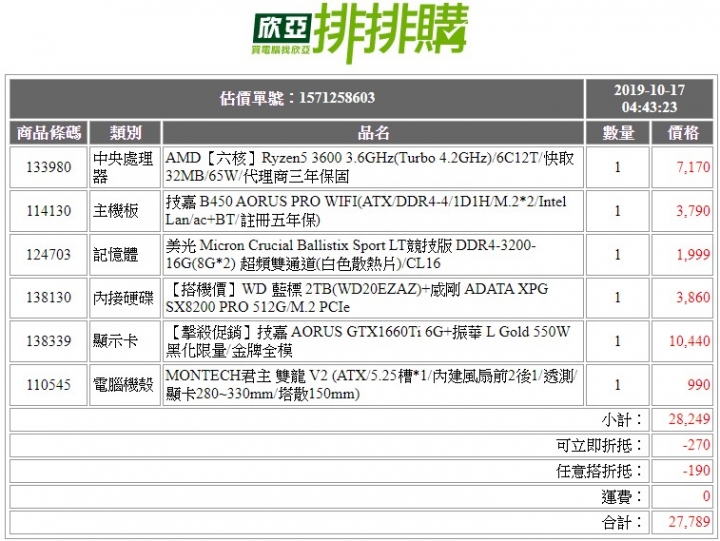Click price 3,790 for the motherboard

coord(693,211)
